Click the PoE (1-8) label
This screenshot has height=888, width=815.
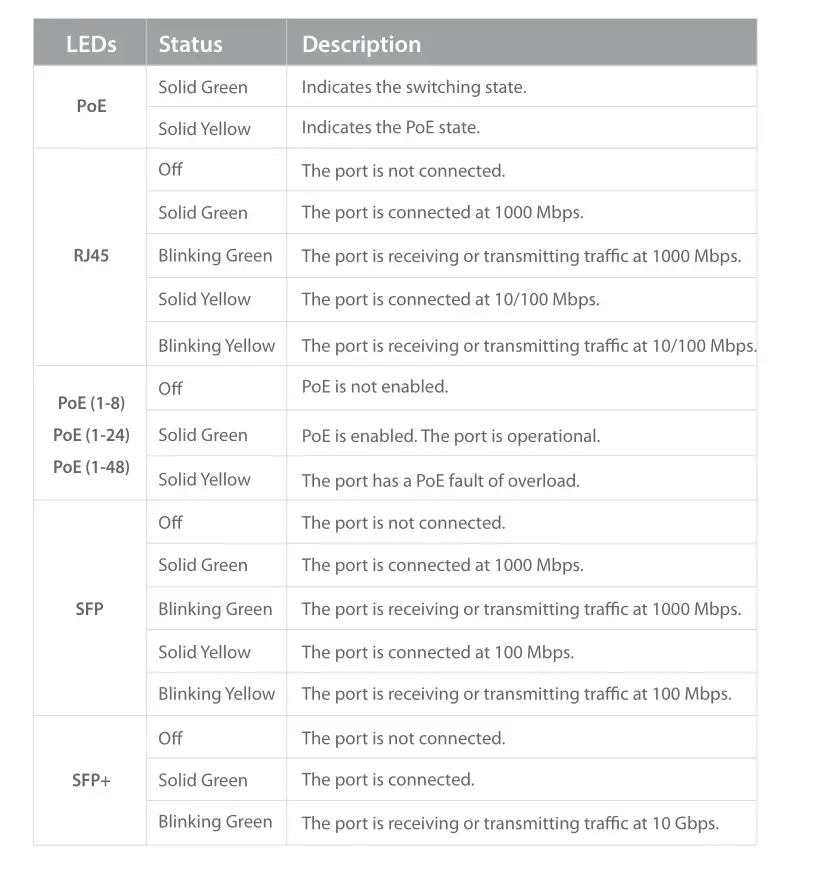tap(91, 403)
